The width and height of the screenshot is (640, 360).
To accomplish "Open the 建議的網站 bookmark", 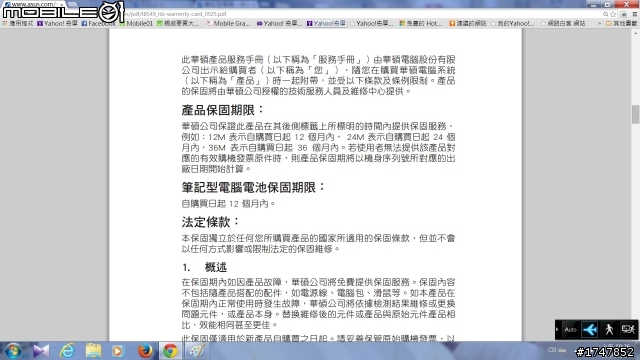I will tap(468, 23).
